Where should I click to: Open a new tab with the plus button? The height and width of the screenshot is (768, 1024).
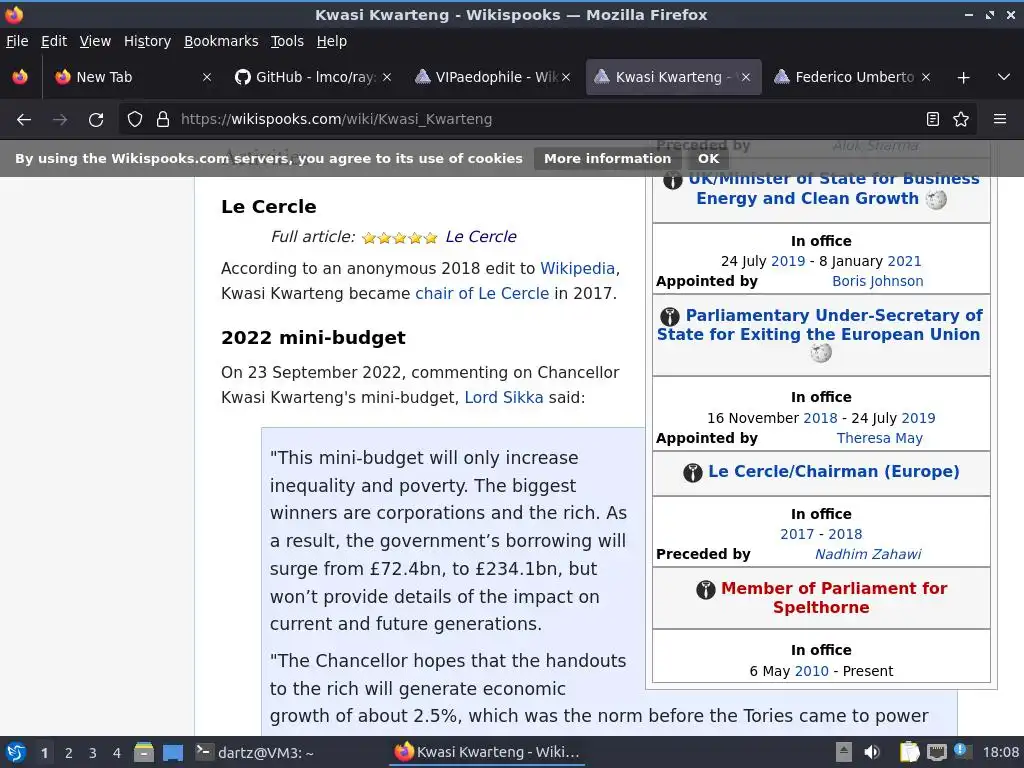click(x=963, y=78)
